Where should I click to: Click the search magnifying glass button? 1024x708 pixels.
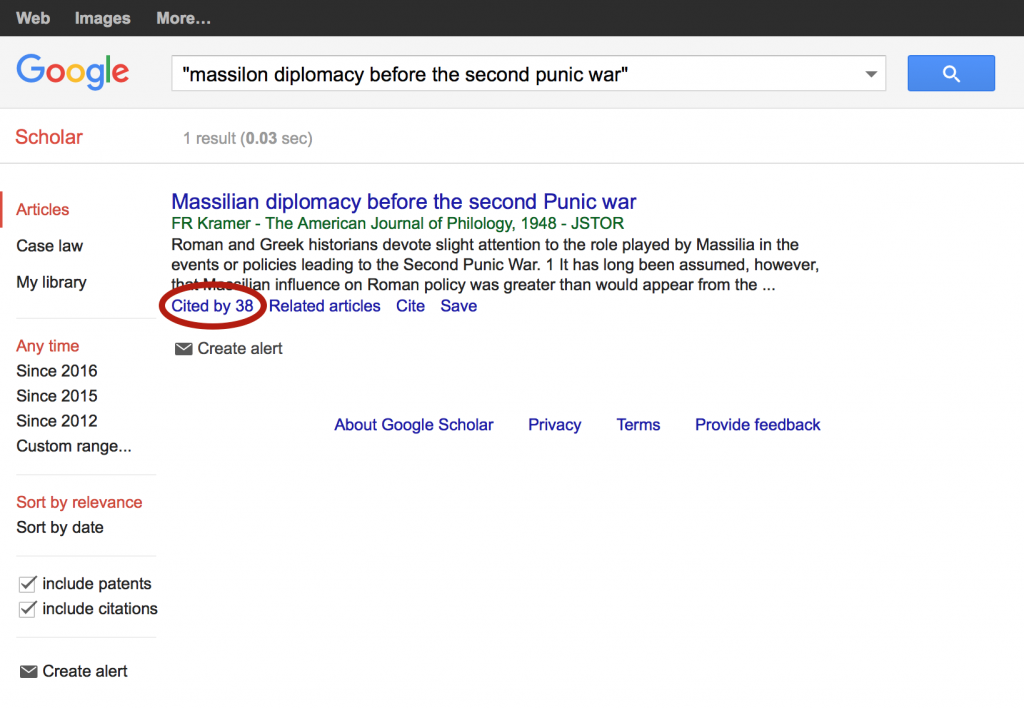tap(949, 73)
